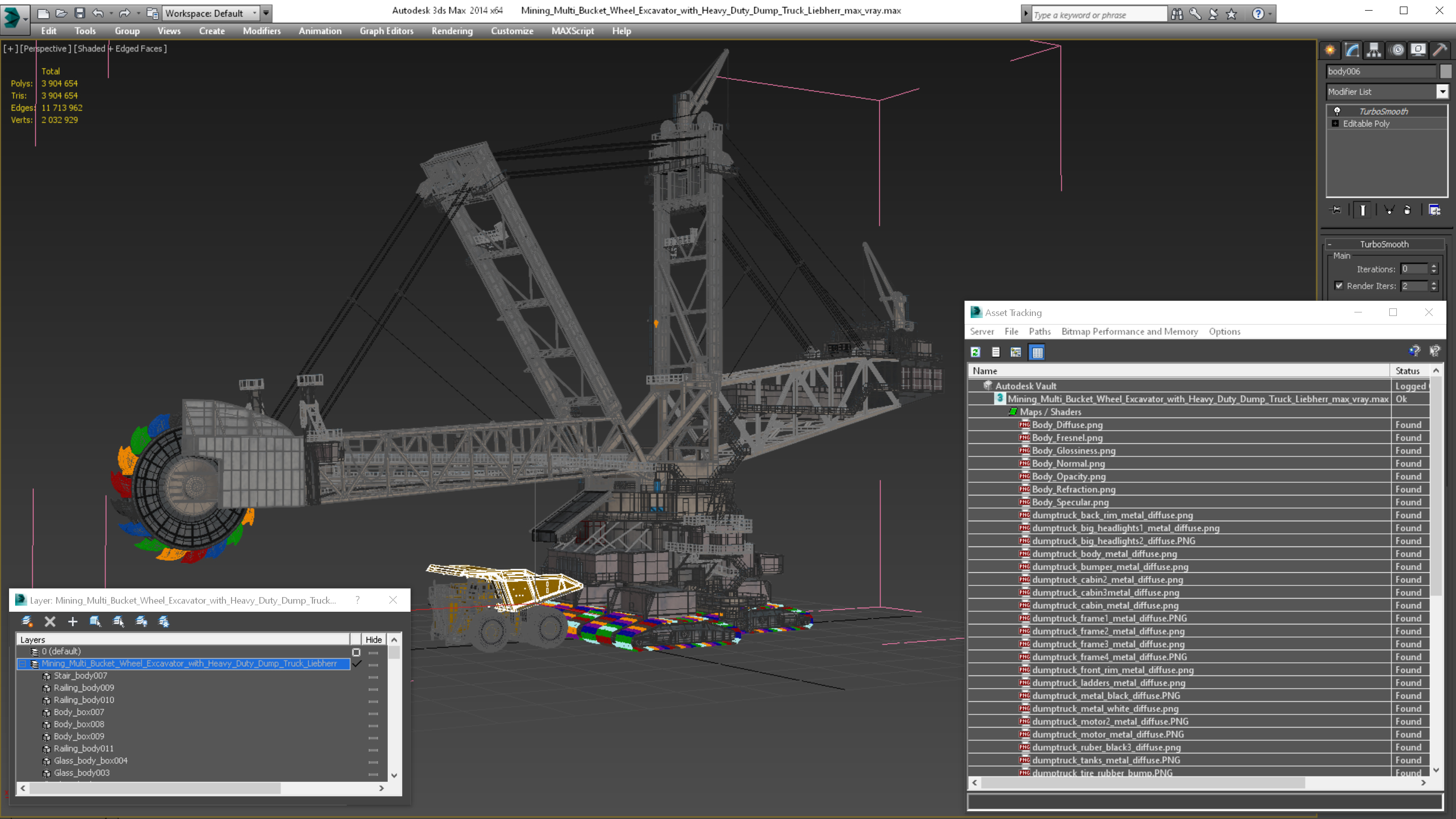Open the Motion command panel tab

click(x=1397, y=51)
